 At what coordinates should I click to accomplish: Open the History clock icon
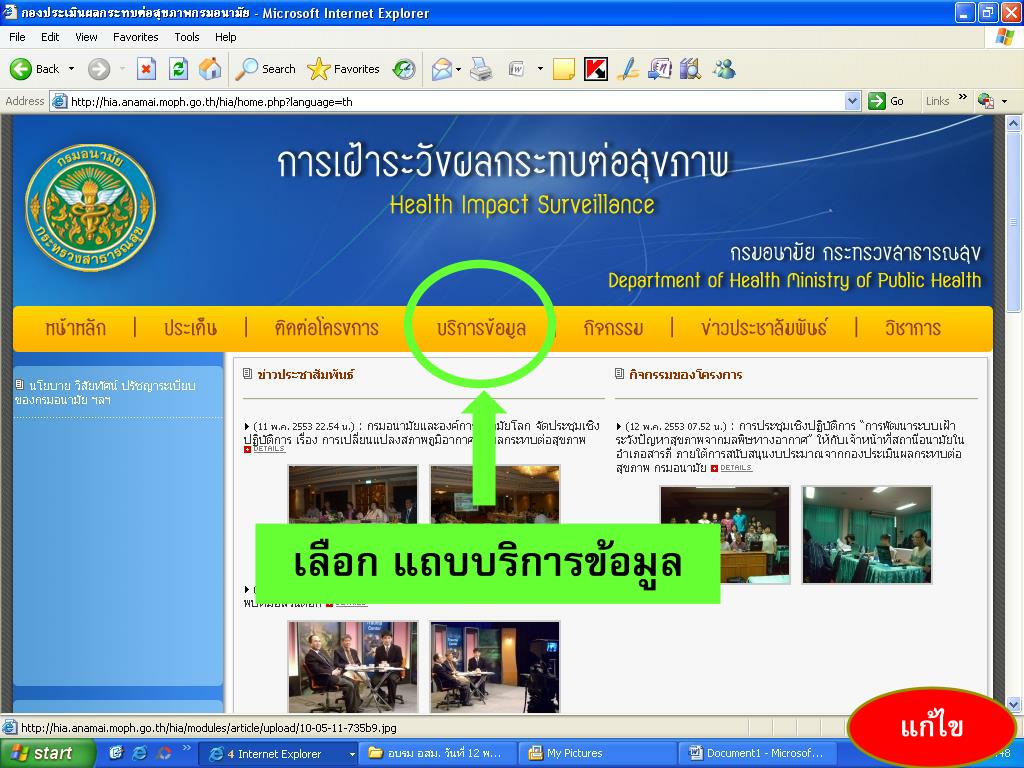pos(404,69)
